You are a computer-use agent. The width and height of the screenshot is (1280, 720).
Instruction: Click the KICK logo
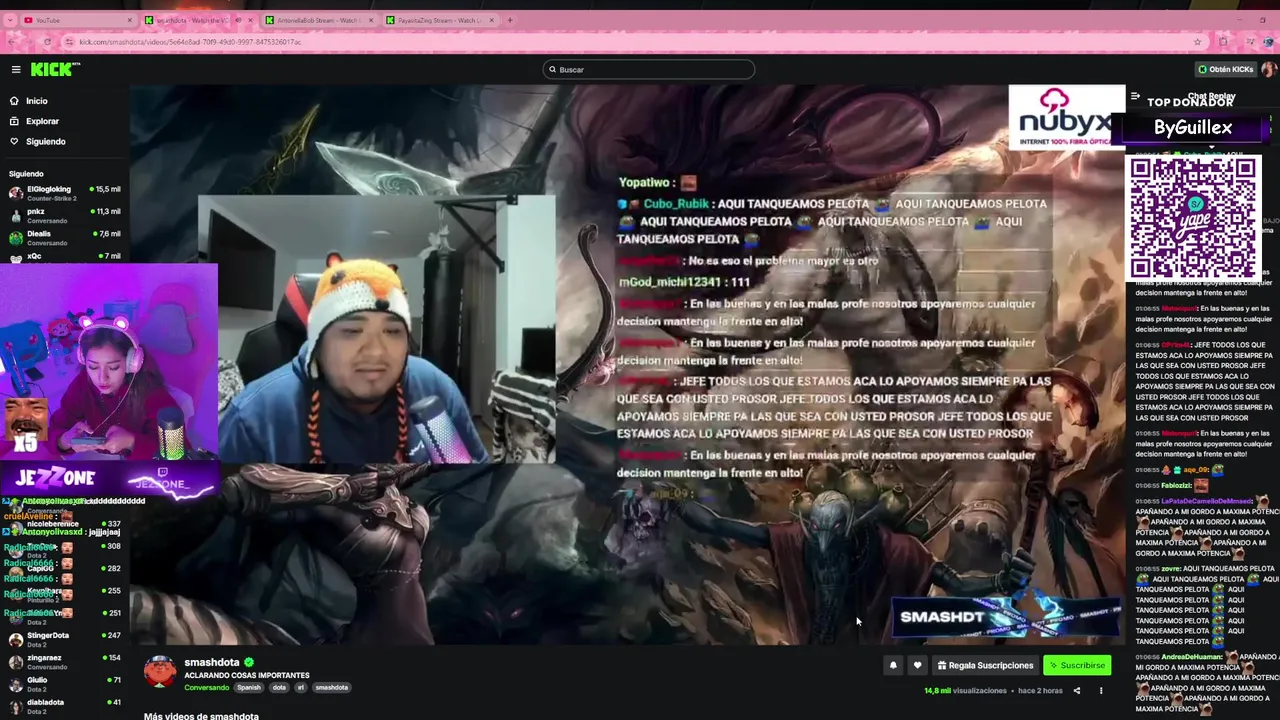coord(55,69)
